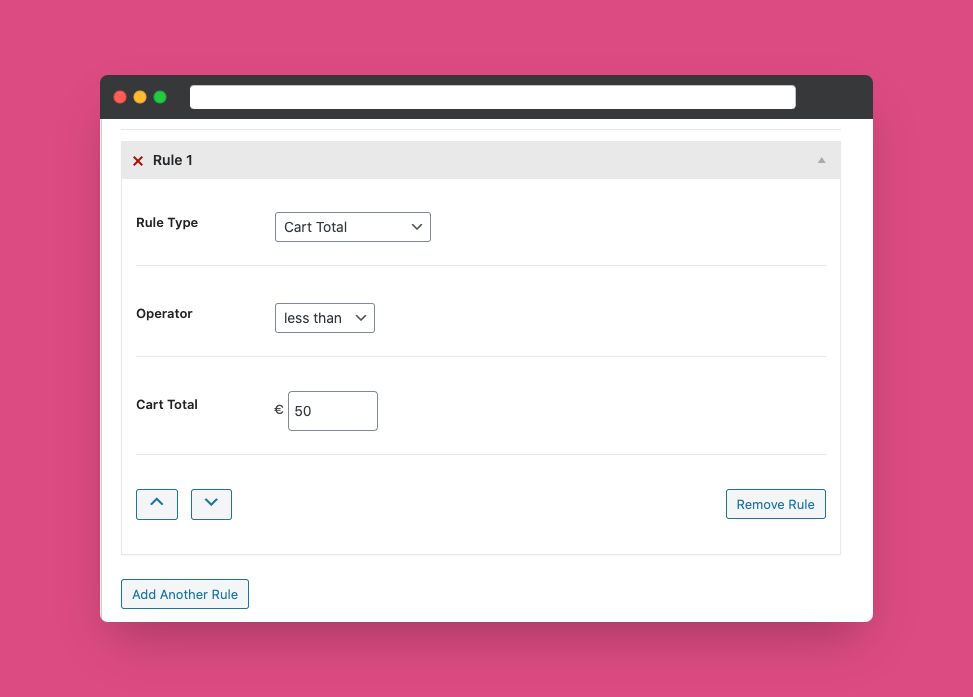The width and height of the screenshot is (973, 697).
Task: Click the Add Another Rule button
Action: 185,594
